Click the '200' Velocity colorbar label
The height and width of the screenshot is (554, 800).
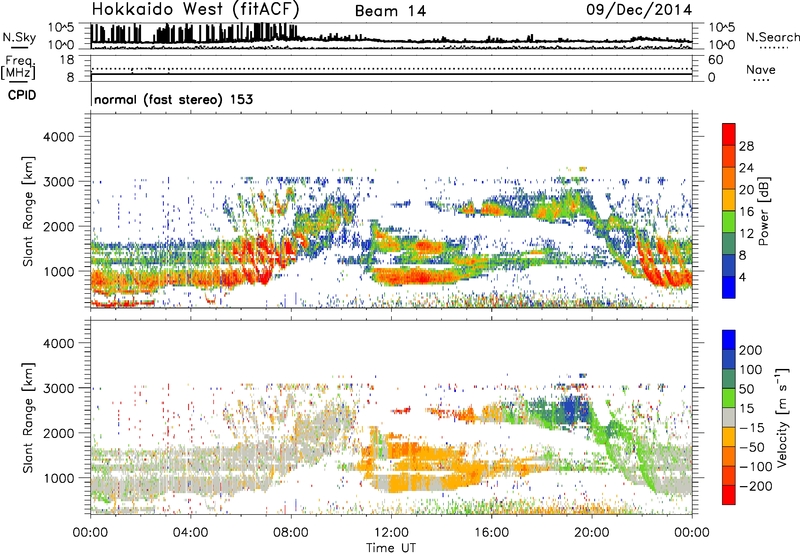[751, 350]
